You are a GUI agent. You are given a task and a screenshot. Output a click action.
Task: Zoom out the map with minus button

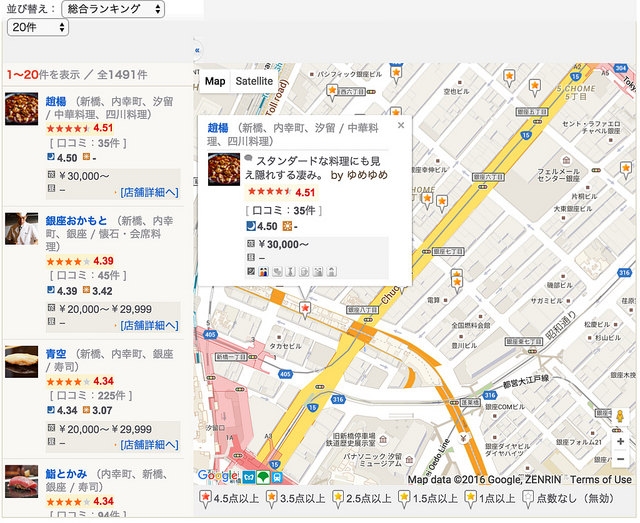(620, 459)
